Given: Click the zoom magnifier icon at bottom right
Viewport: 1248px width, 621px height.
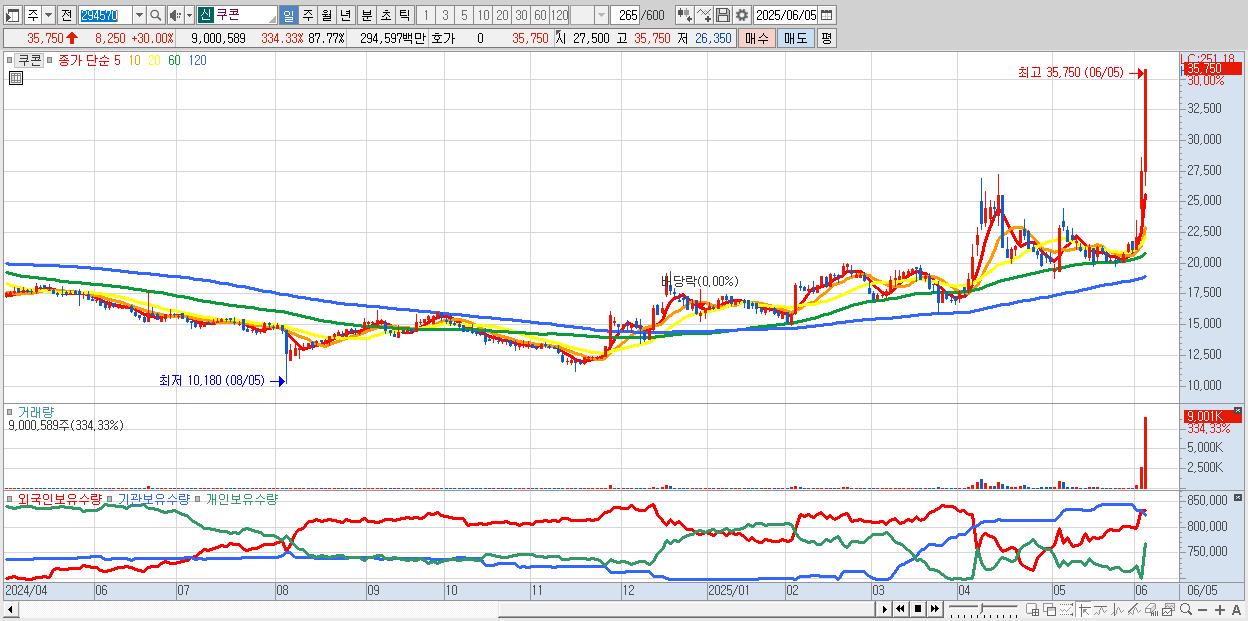Looking at the screenshot, I should point(1186,609).
